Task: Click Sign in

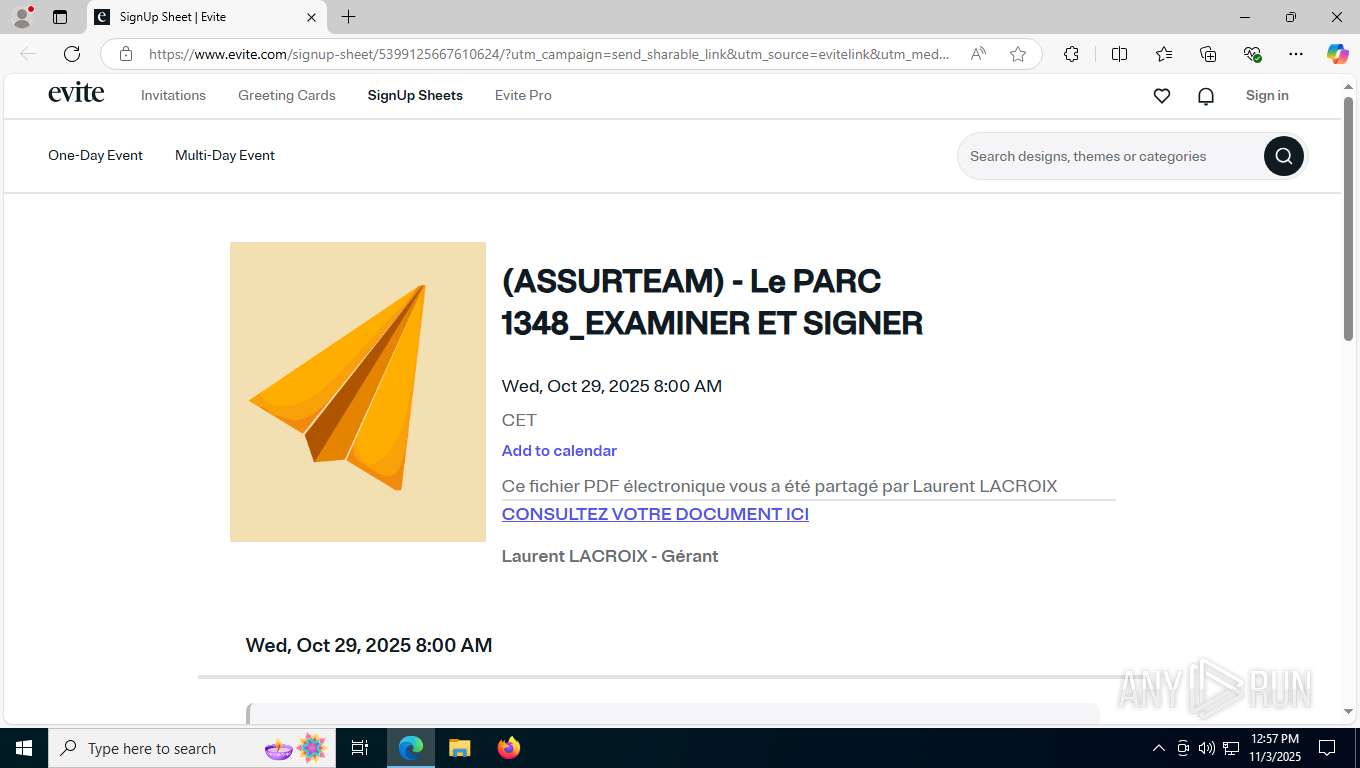Action: (x=1267, y=96)
